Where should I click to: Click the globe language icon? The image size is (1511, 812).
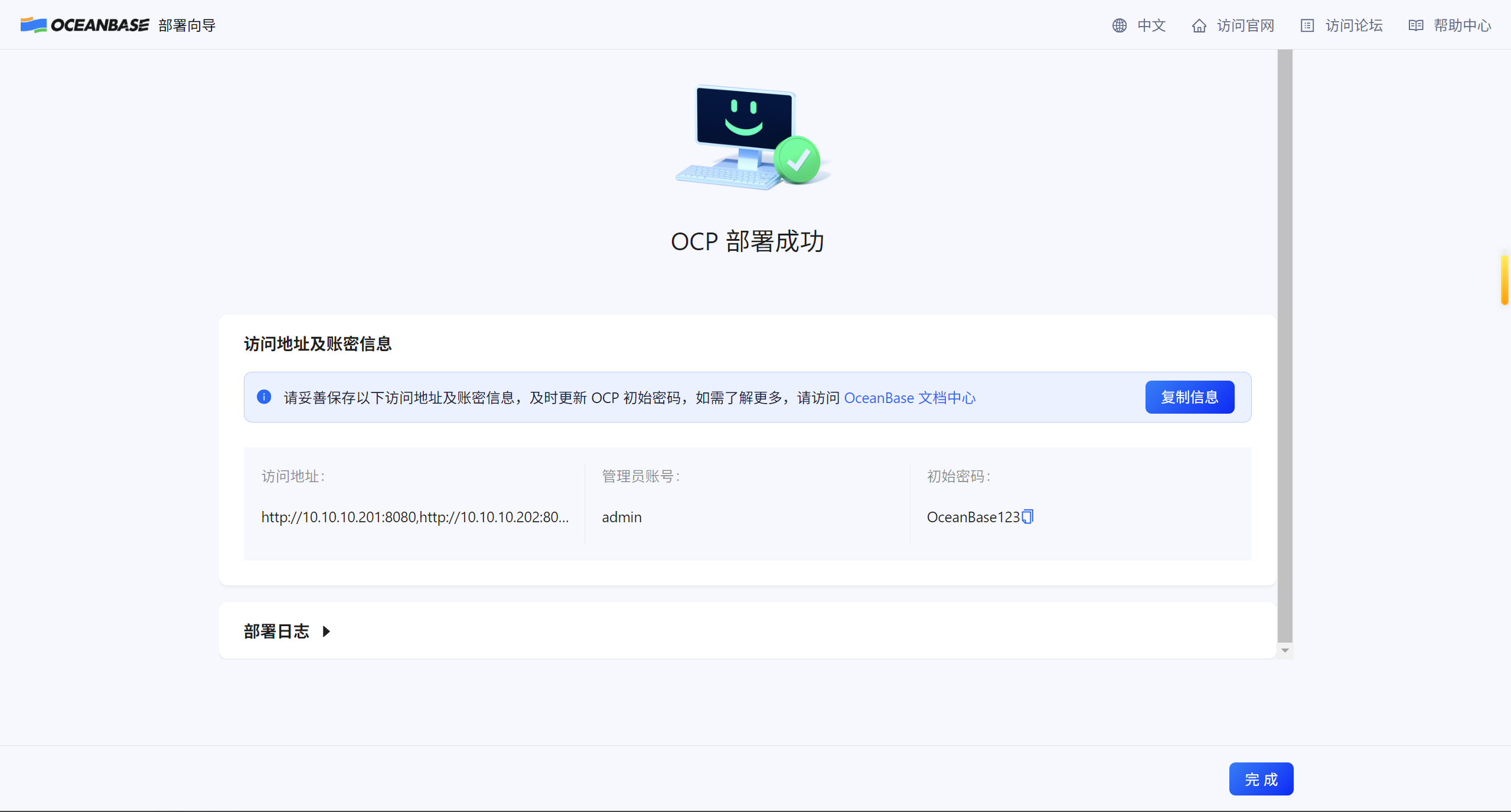click(x=1119, y=25)
